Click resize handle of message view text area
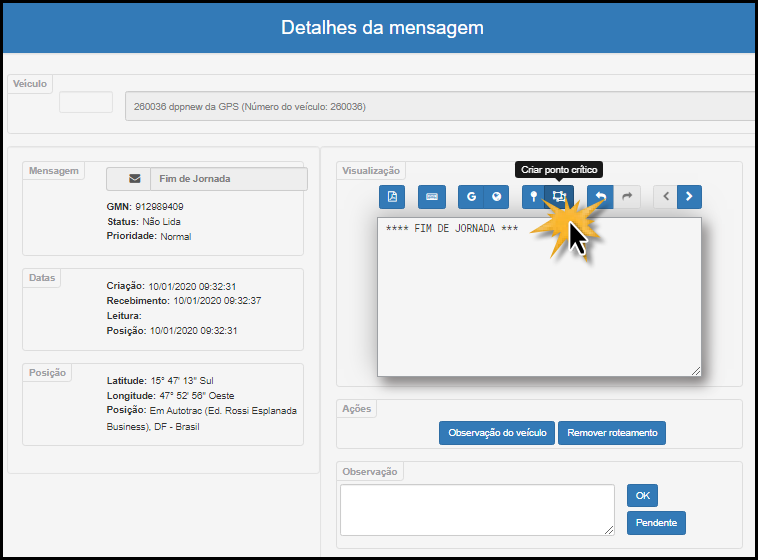 tap(696, 371)
